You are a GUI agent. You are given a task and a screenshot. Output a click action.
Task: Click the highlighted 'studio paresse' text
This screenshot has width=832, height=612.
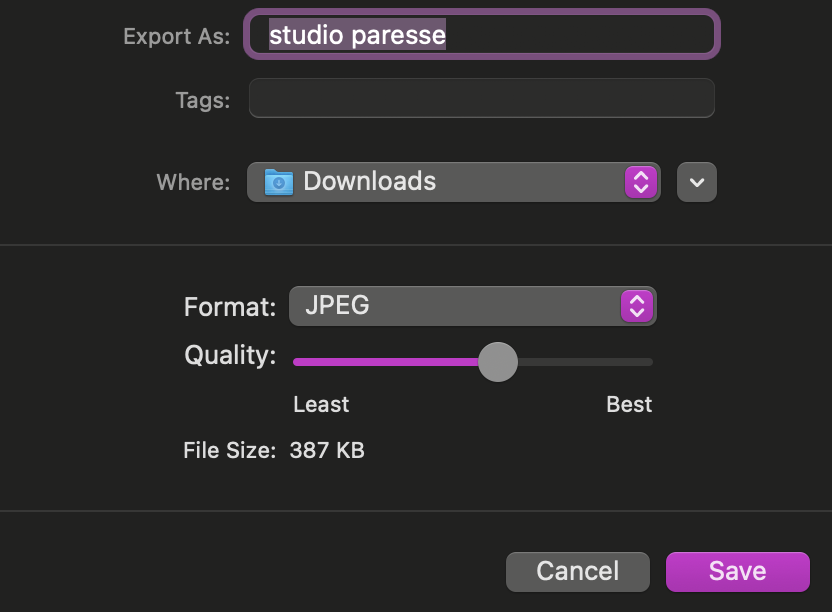click(x=357, y=35)
